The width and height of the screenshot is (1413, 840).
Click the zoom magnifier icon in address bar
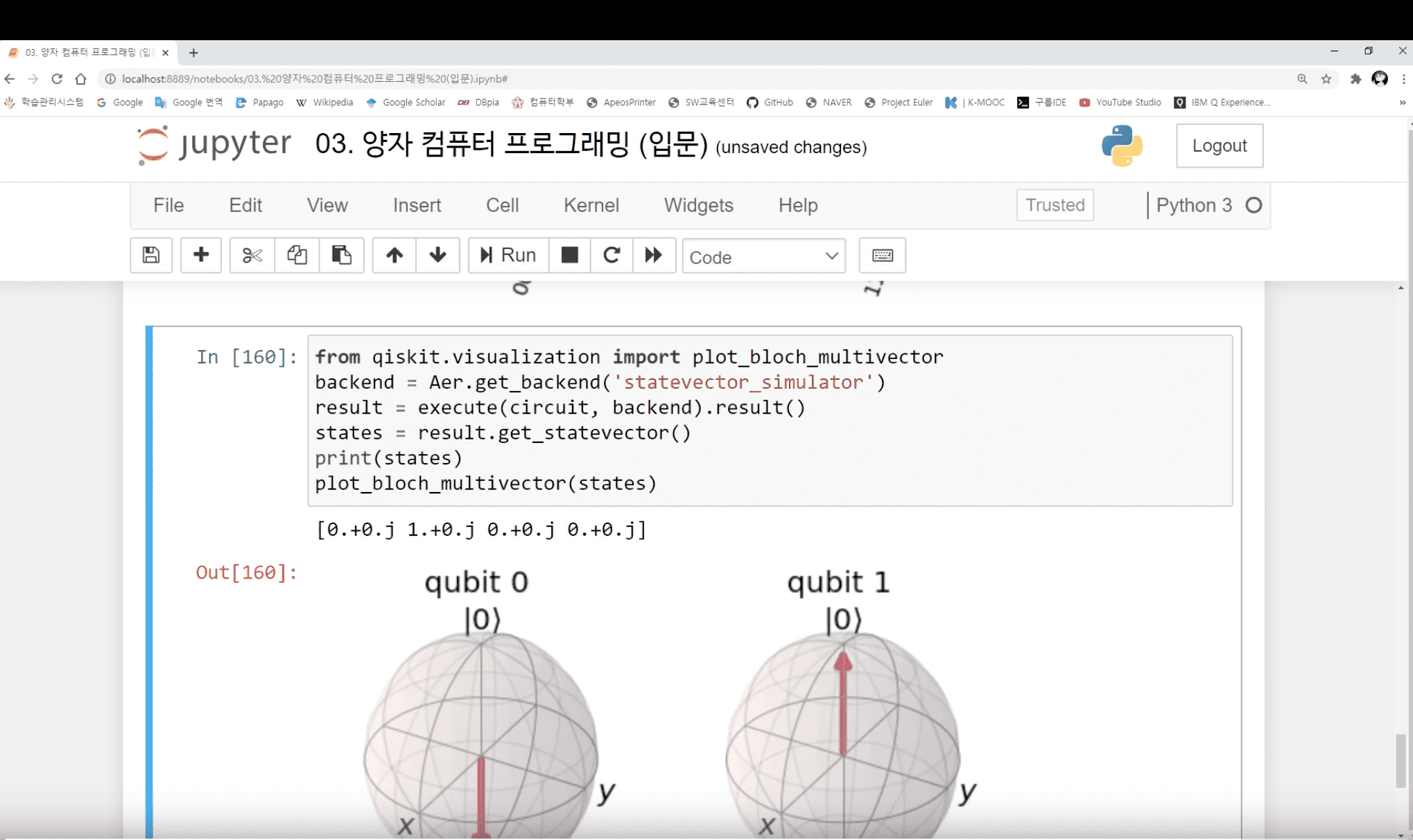coord(1302,79)
